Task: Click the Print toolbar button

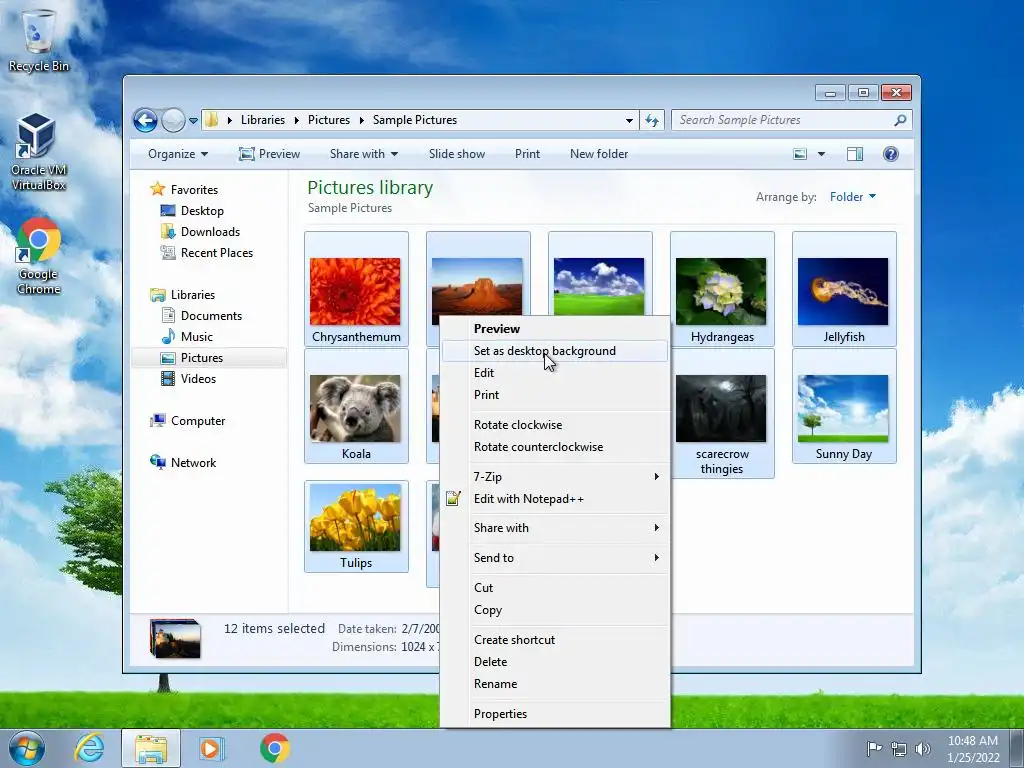Action: click(x=527, y=154)
